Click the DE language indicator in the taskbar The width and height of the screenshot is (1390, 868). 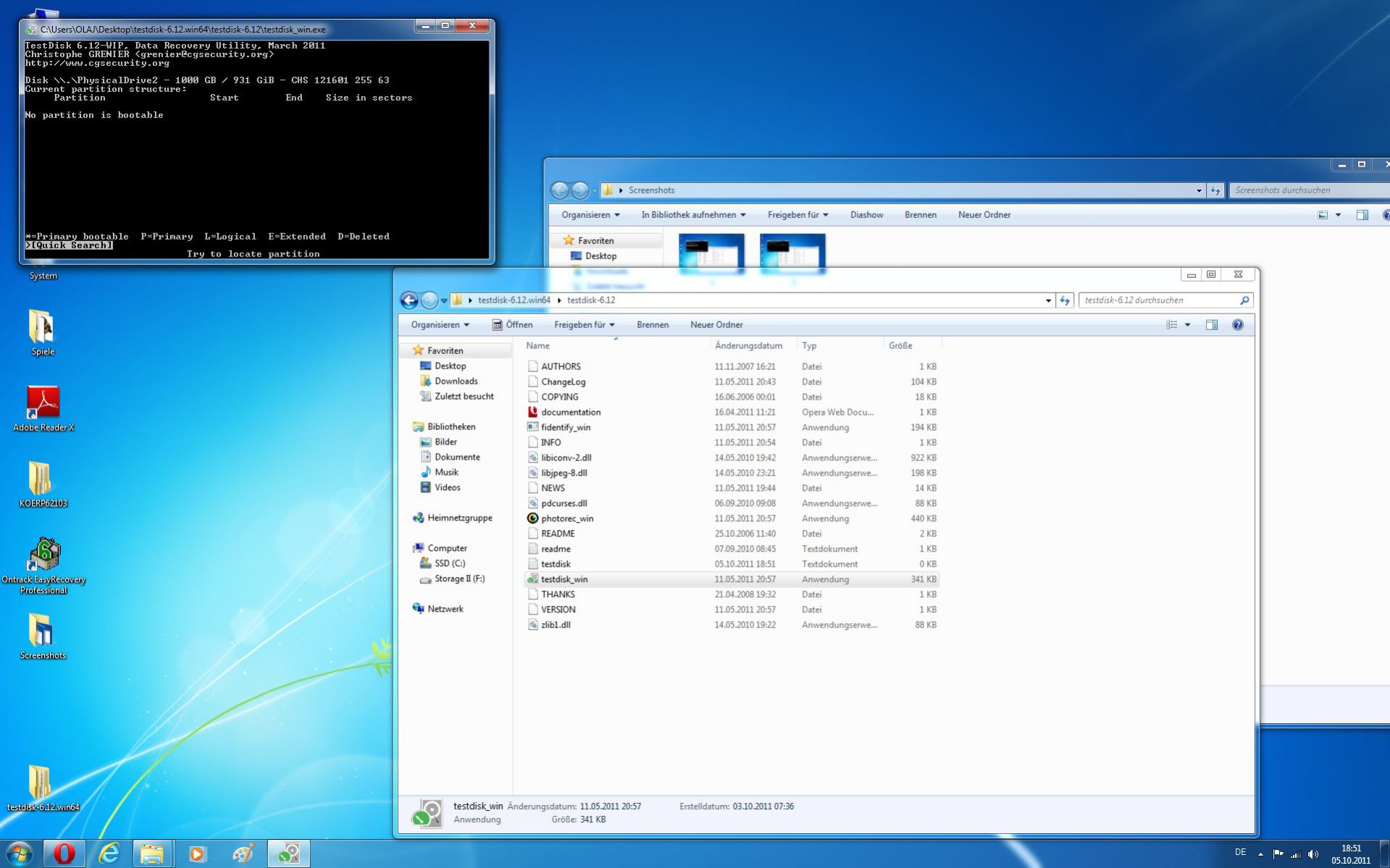tap(1240, 852)
